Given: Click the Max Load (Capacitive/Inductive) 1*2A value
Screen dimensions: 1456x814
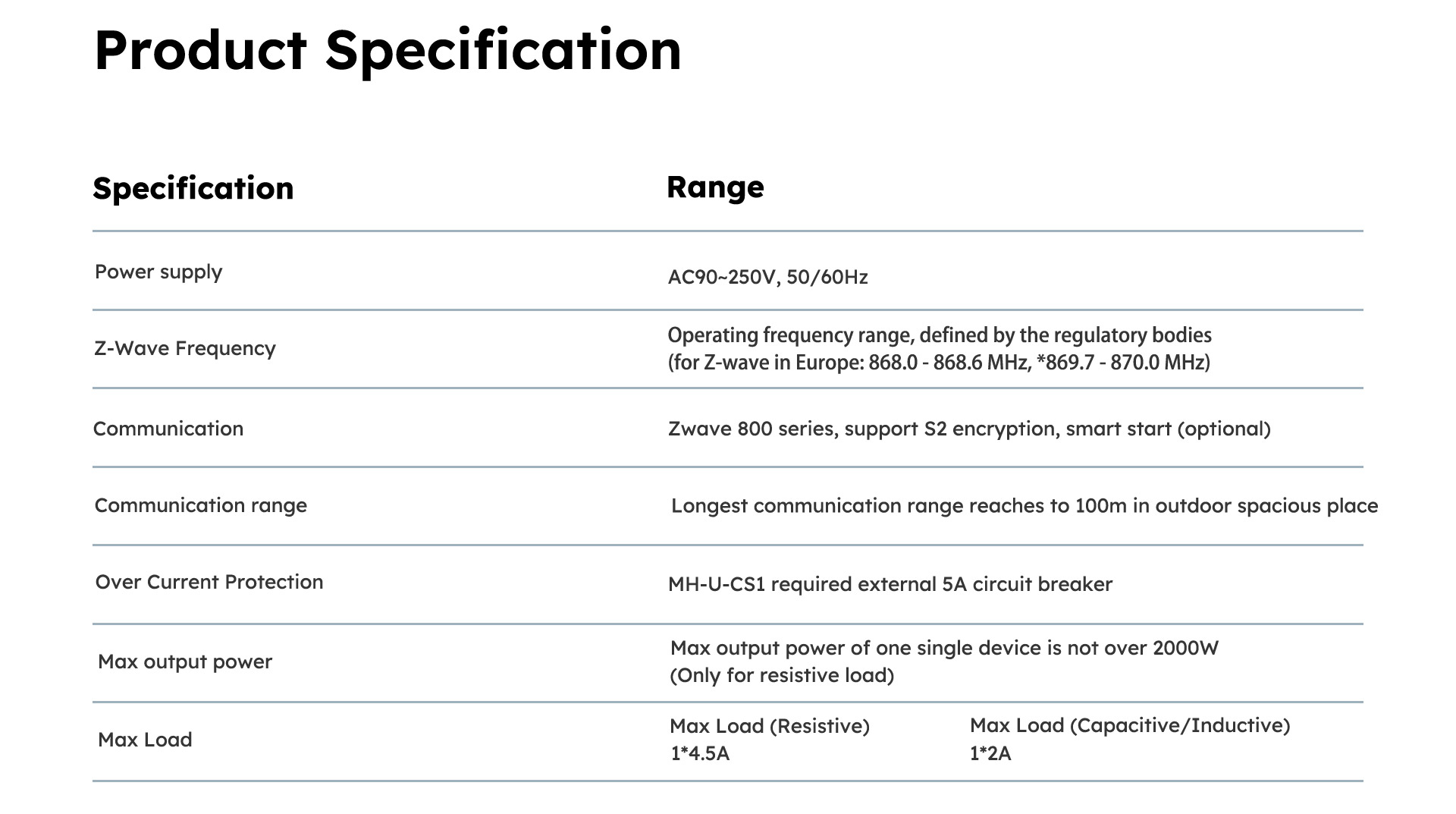Looking at the screenshot, I should pyautogui.click(x=1130, y=739).
